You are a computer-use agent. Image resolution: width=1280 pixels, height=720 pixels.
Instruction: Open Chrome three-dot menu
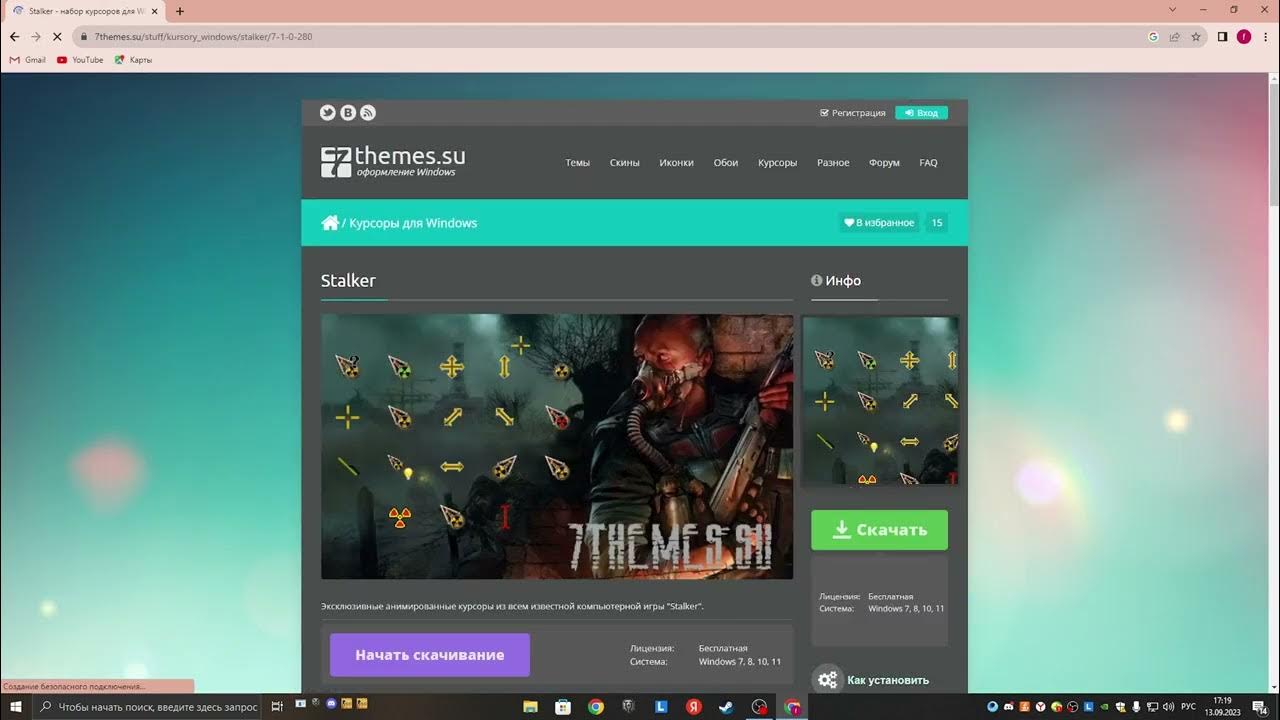[1265, 36]
